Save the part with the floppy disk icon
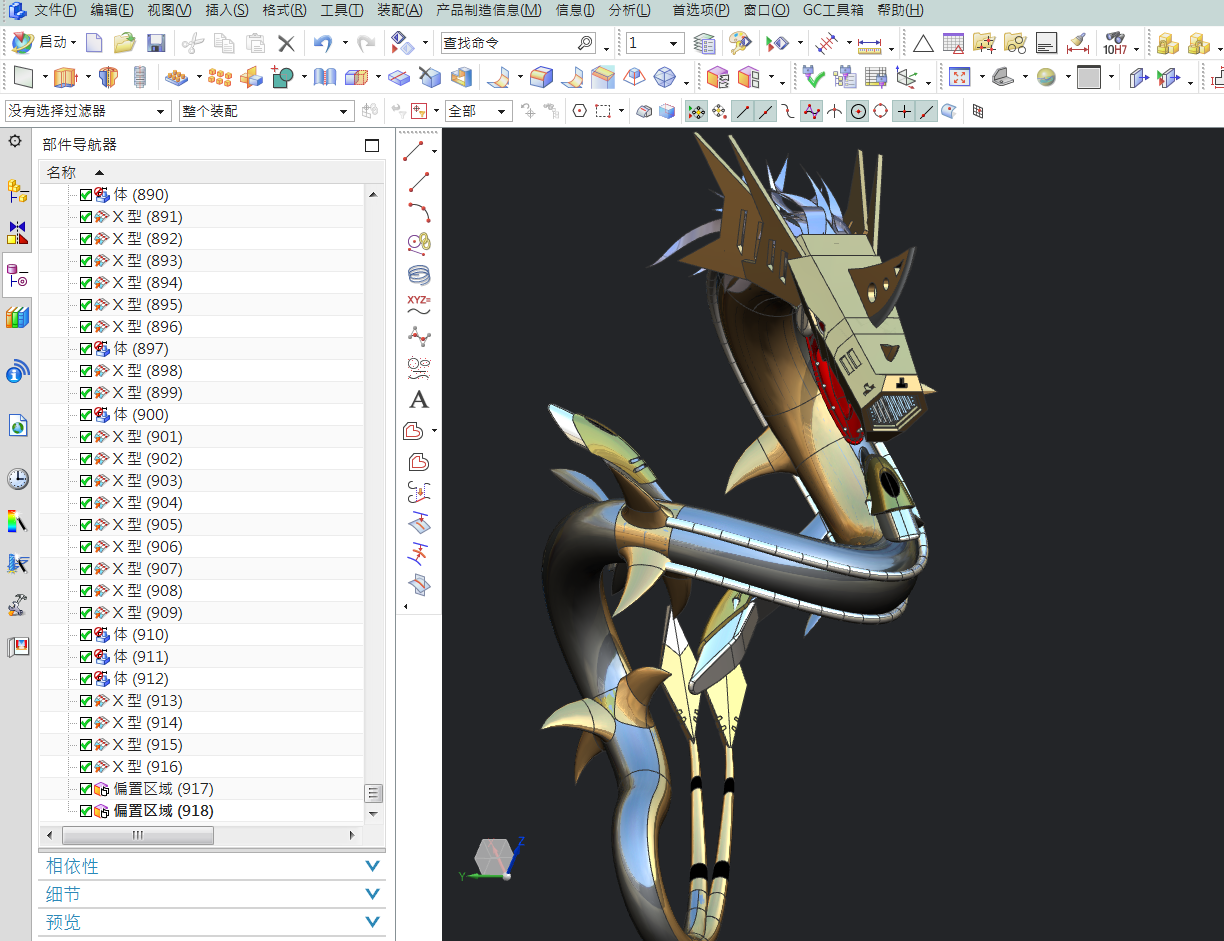Viewport: 1224px width, 941px height. [x=155, y=43]
